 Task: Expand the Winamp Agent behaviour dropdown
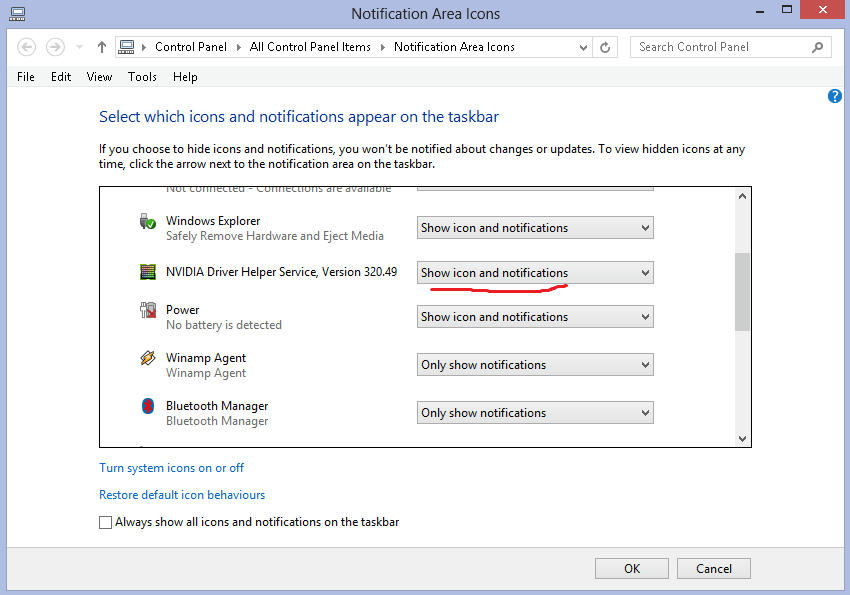pyautogui.click(x=535, y=365)
